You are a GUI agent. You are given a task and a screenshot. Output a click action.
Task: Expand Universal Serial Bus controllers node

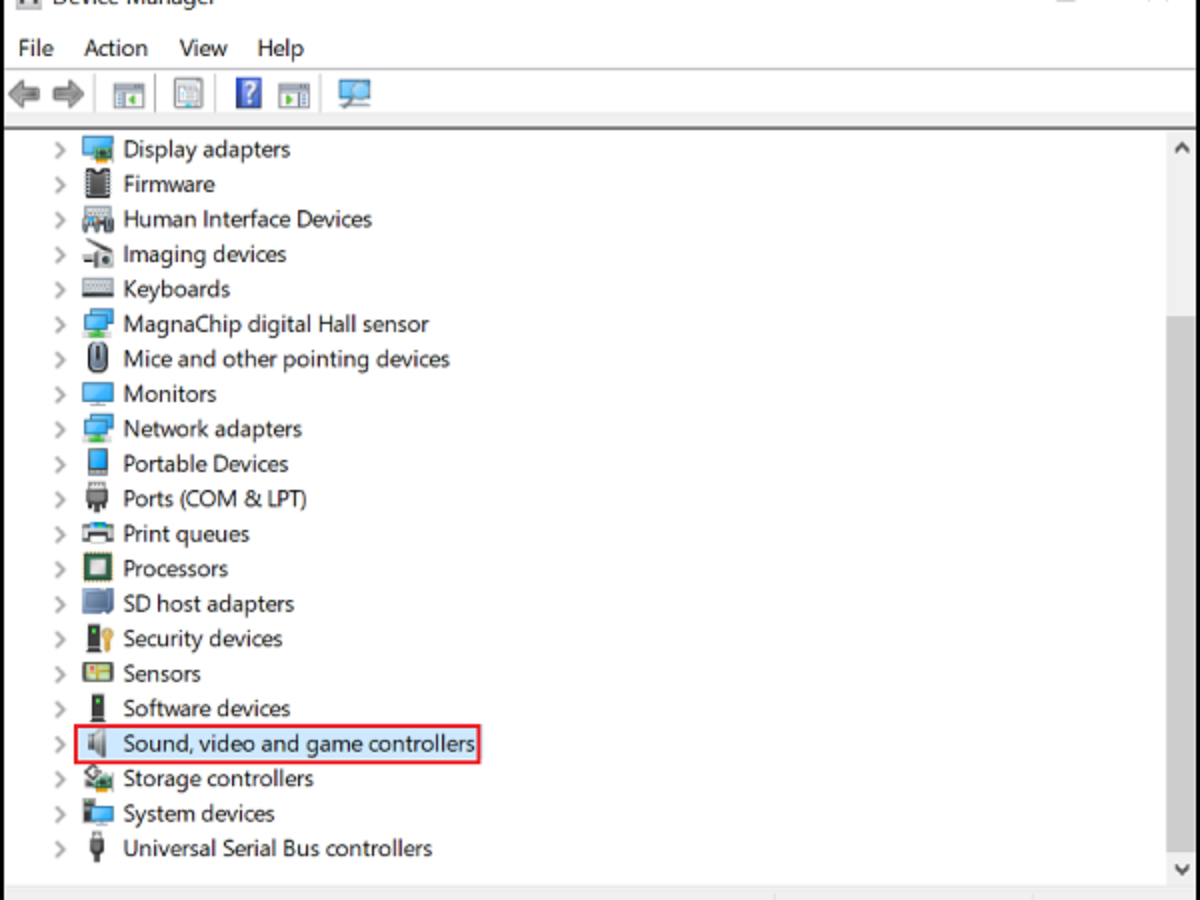click(x=60, y=849)
